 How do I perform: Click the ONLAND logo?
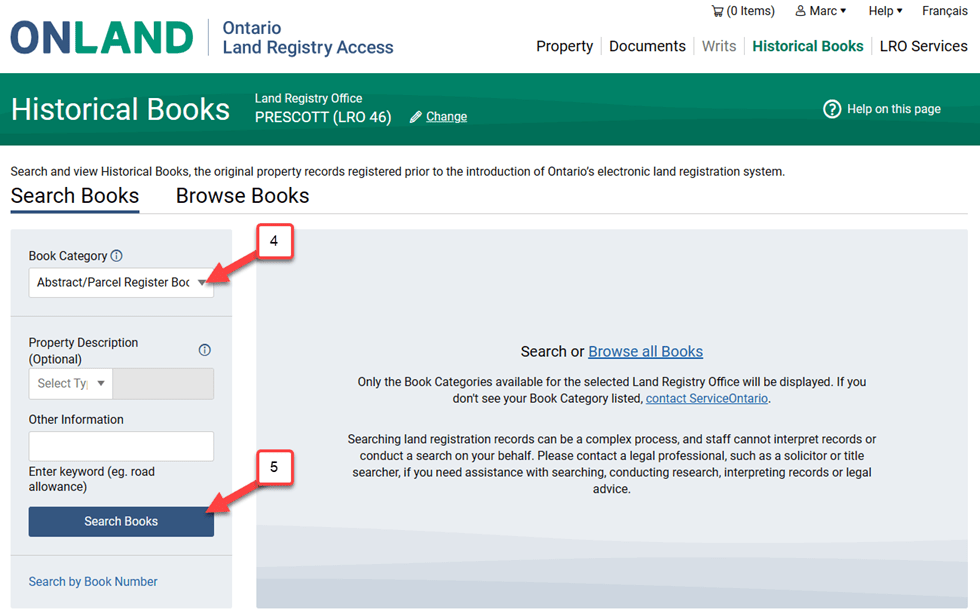click(x=101, y=37)
